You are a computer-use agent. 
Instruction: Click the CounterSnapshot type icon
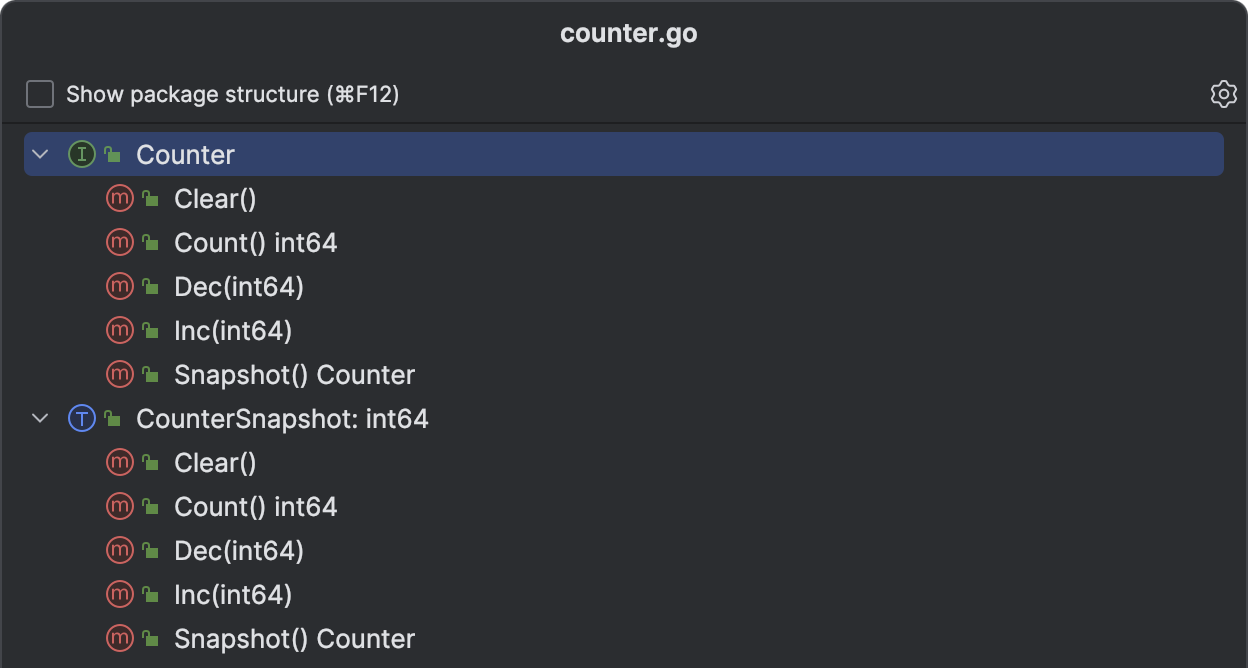(x=81, y=419)
